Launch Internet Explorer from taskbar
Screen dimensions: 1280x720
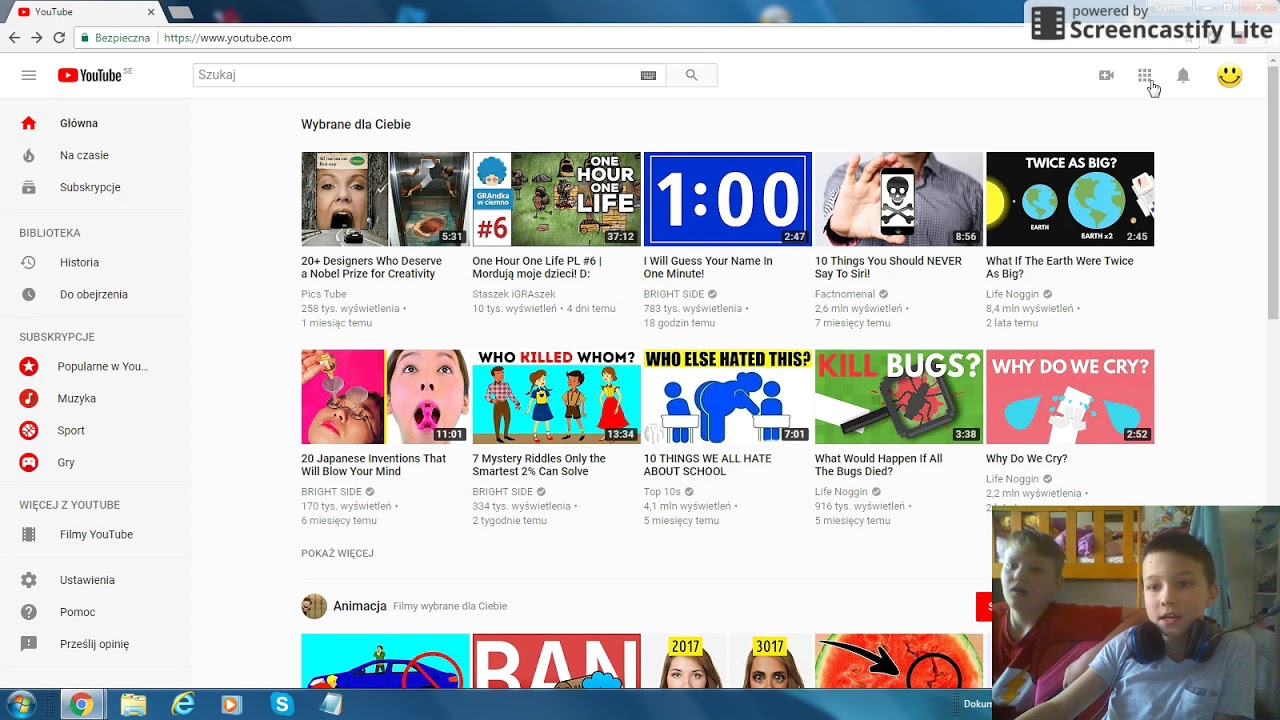coord(182,705)
